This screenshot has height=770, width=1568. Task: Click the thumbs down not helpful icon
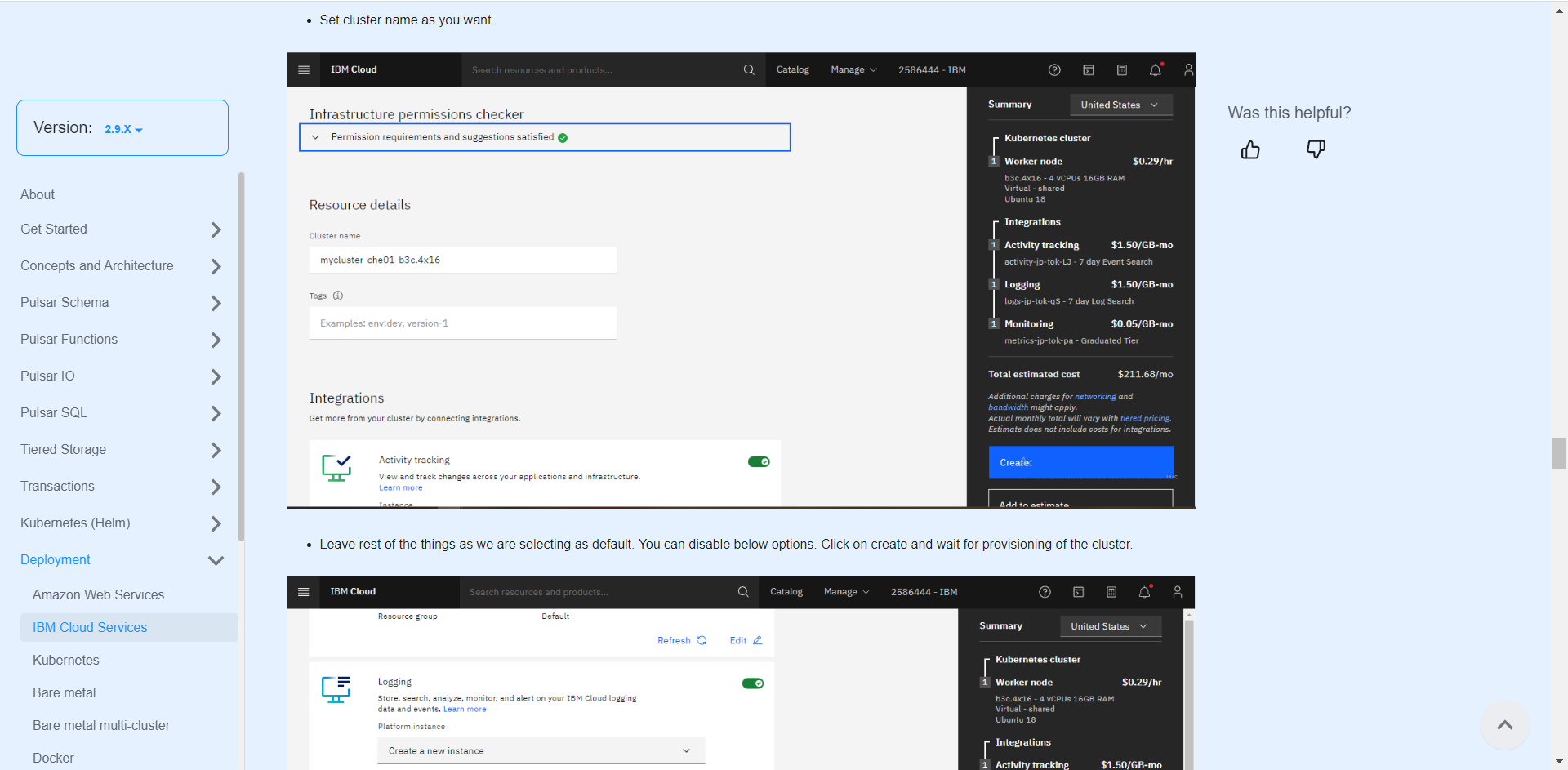[1316, 149]
